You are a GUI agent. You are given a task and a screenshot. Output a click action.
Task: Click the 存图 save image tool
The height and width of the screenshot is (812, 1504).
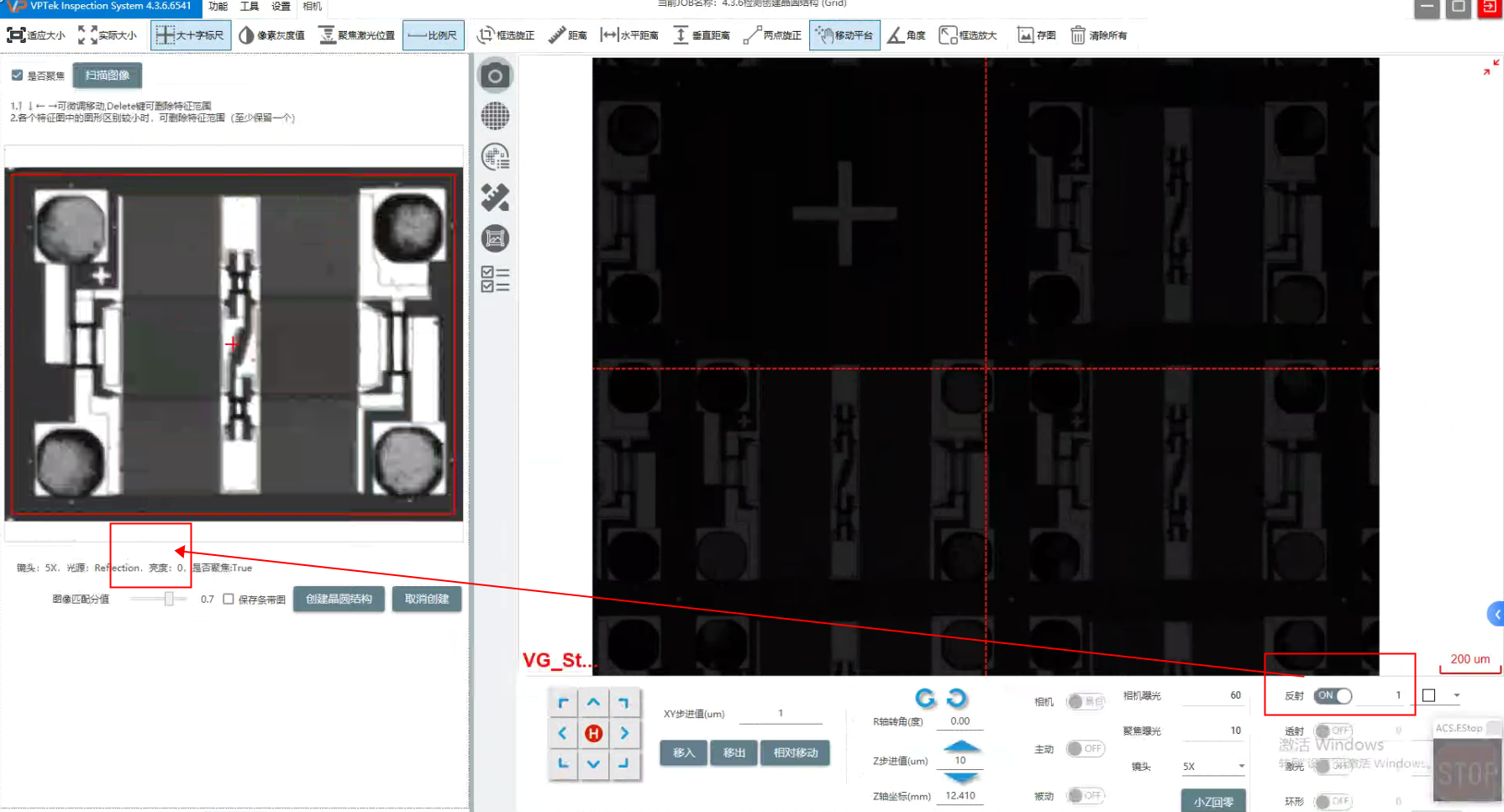pos(1037,35)
